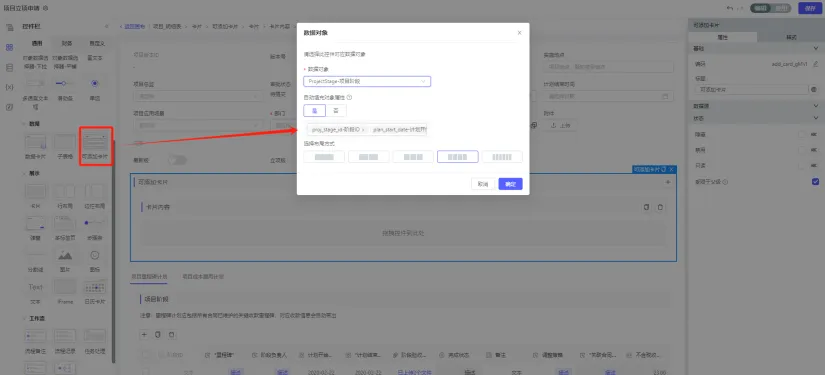
Task: Select the 图标 smiley icon widget in the palette
Action: click(95, 259)
